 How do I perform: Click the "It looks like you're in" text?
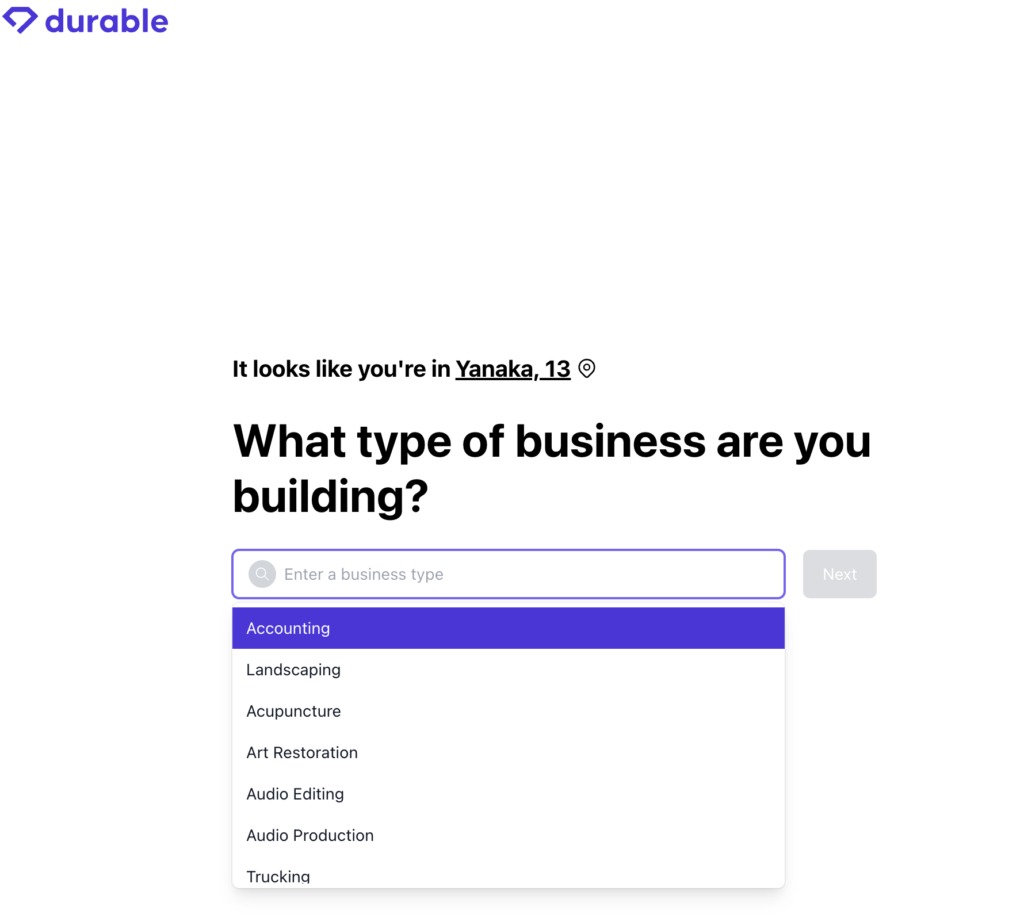(341, 369)
